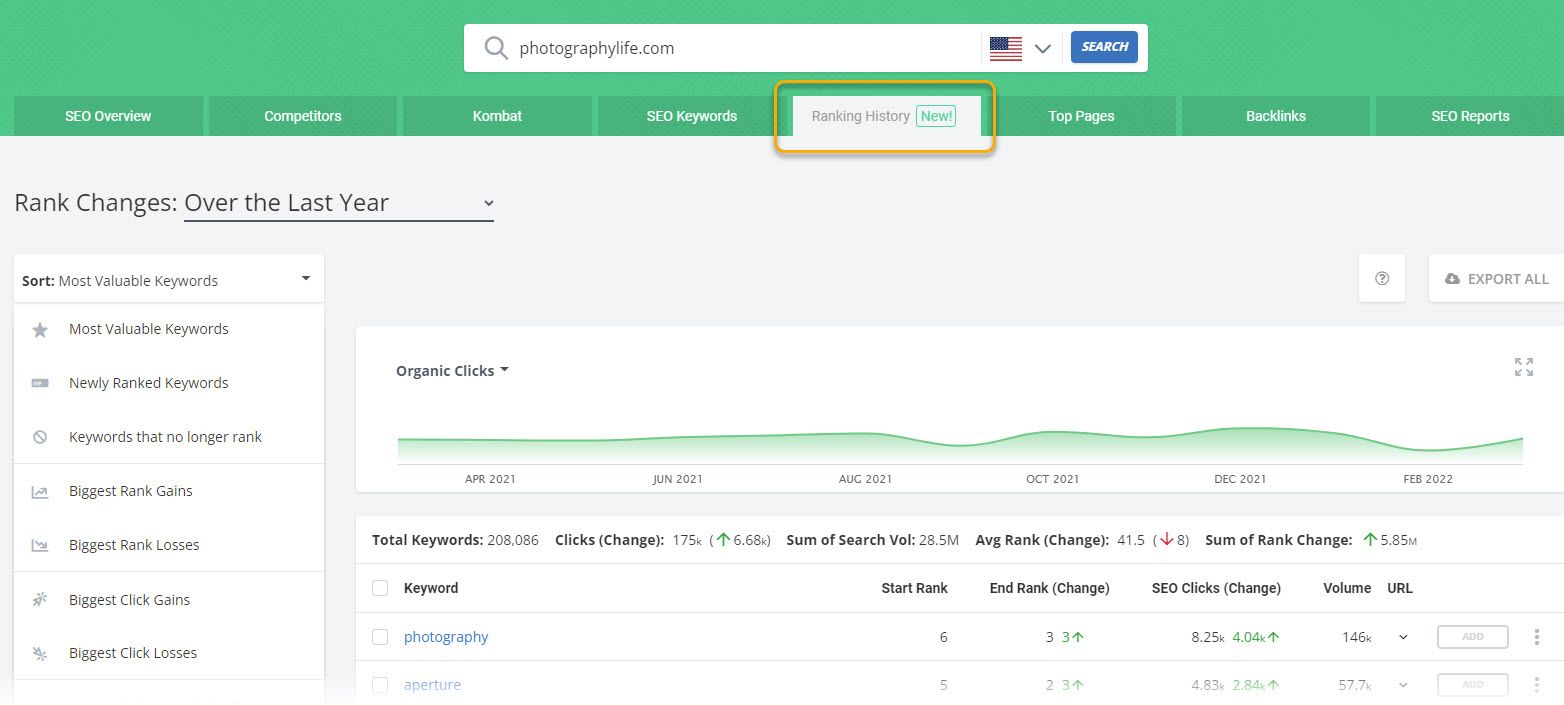Image resolution: width=1564 pixels, height=705 pixels.
Task: Click the Newly Ranked Keywords icon
Action: pyautogui.click(x=40, y=383)
